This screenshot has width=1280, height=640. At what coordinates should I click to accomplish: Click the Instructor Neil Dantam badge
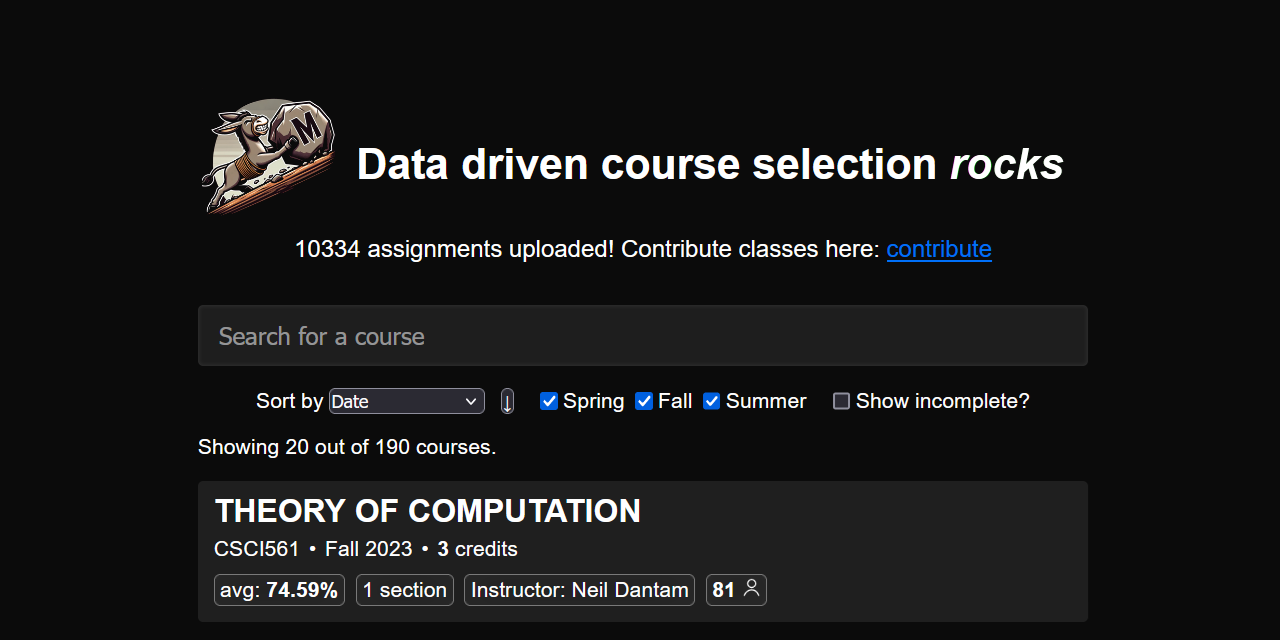click(578, 590)
